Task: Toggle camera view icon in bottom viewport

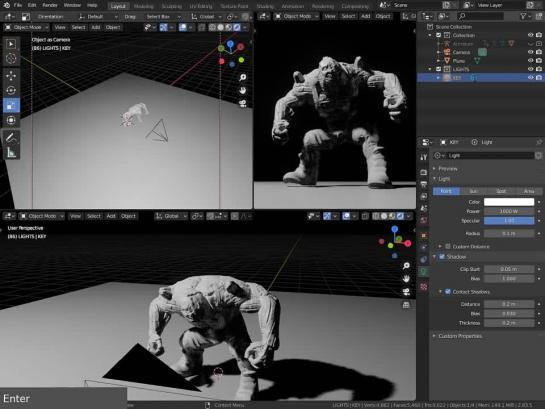Action: [406, 292]
